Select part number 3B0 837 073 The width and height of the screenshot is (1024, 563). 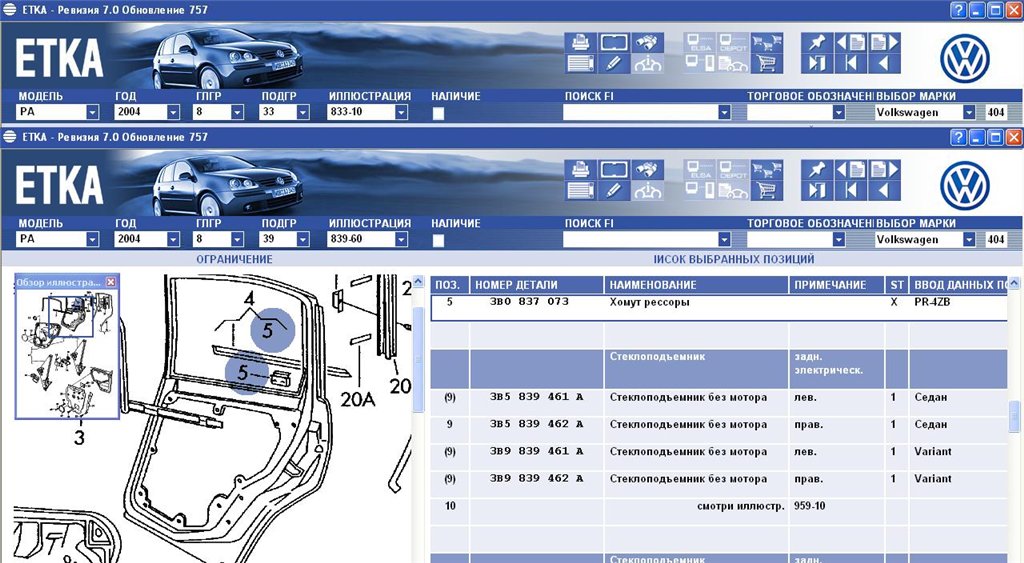[x=529, y=302]
